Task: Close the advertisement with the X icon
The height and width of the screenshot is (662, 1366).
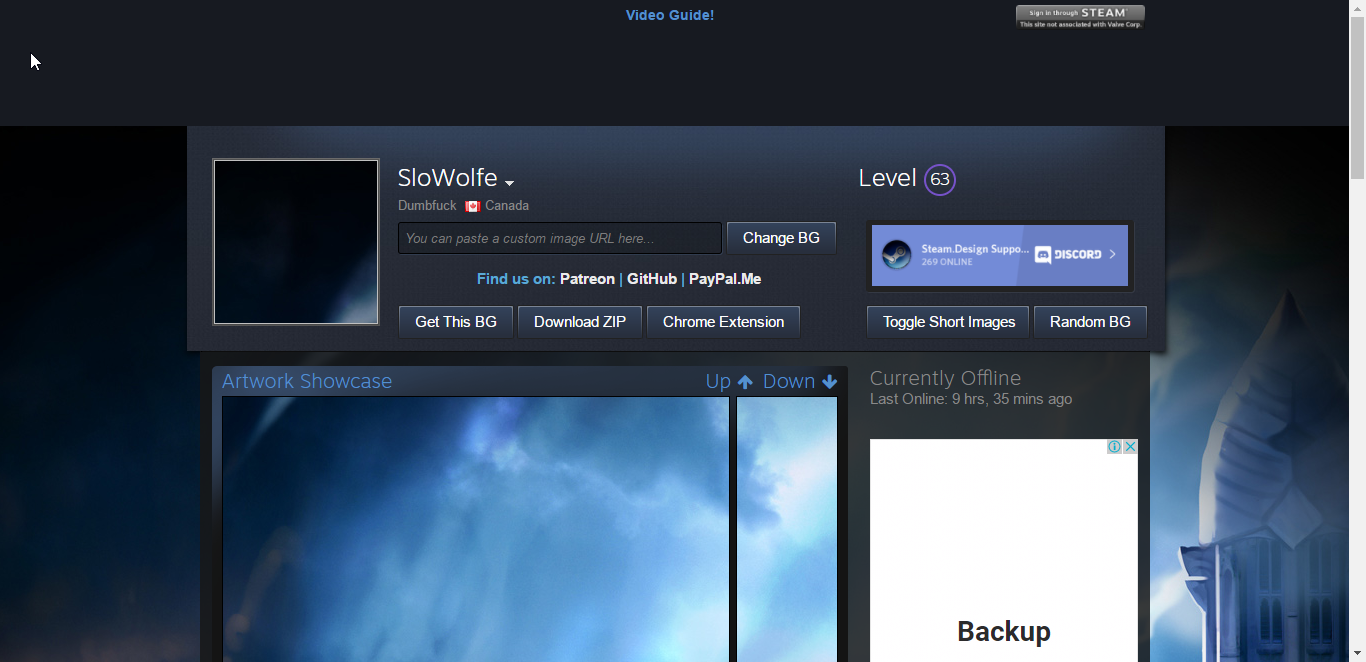Action: 1130,447
